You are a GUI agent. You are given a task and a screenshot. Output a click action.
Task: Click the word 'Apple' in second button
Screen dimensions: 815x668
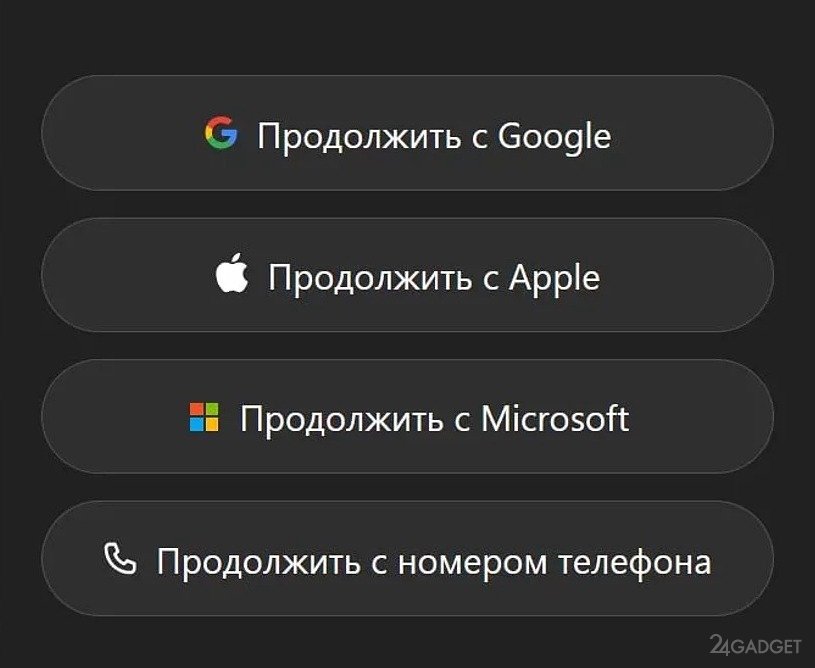click(554, 277)
